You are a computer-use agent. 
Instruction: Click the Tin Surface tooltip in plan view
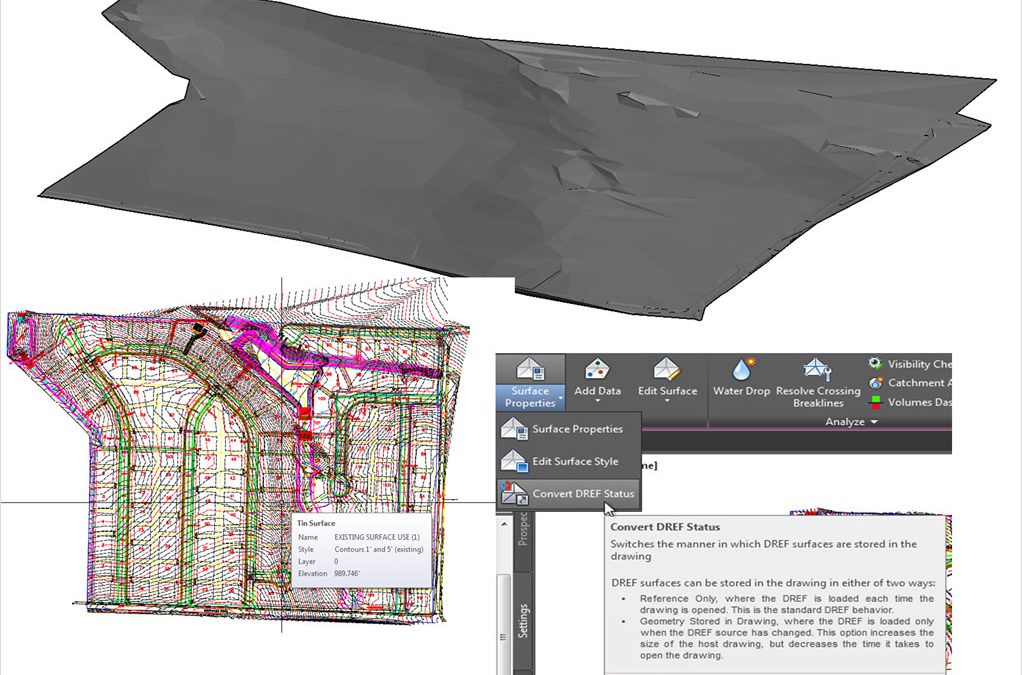tap(361, 550)
